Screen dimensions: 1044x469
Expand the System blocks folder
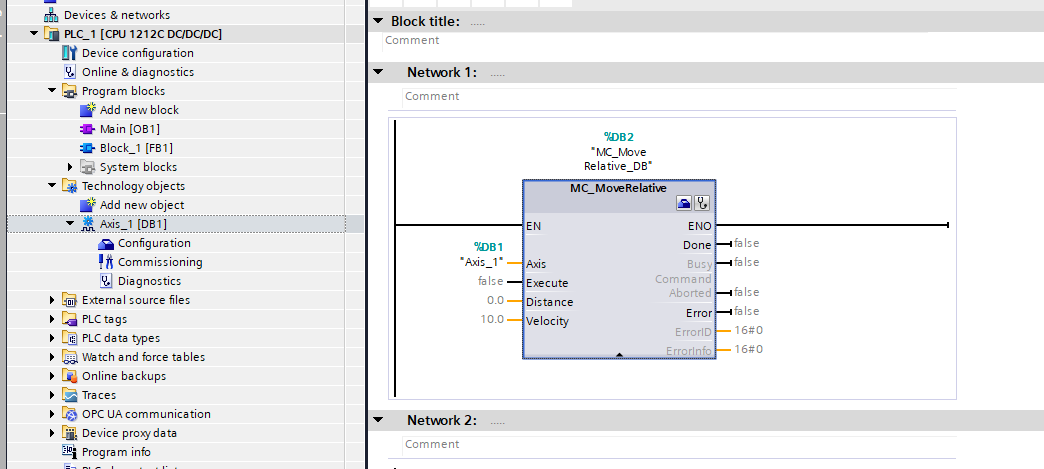pos(71,167)
